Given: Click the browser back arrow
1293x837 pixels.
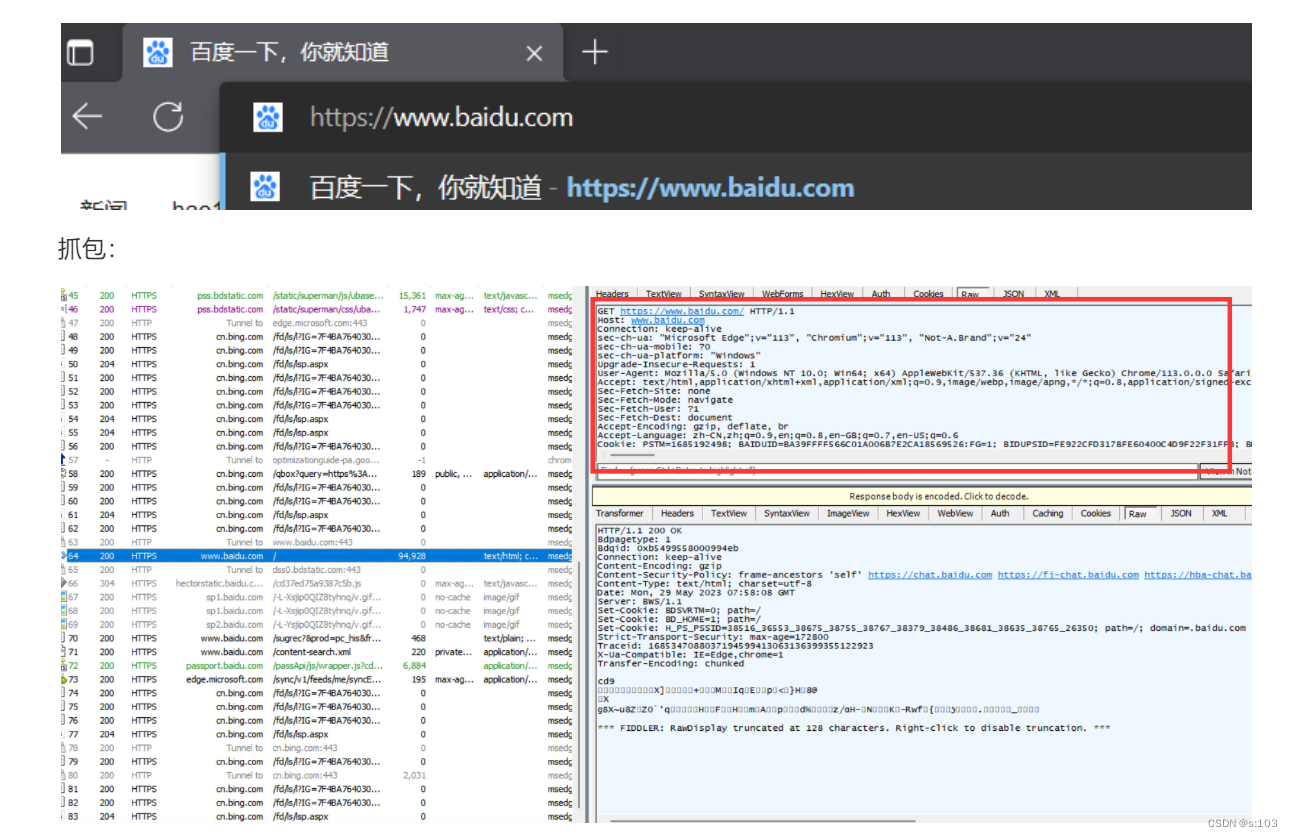Looking at the screenshot, I should pos(88,117).
